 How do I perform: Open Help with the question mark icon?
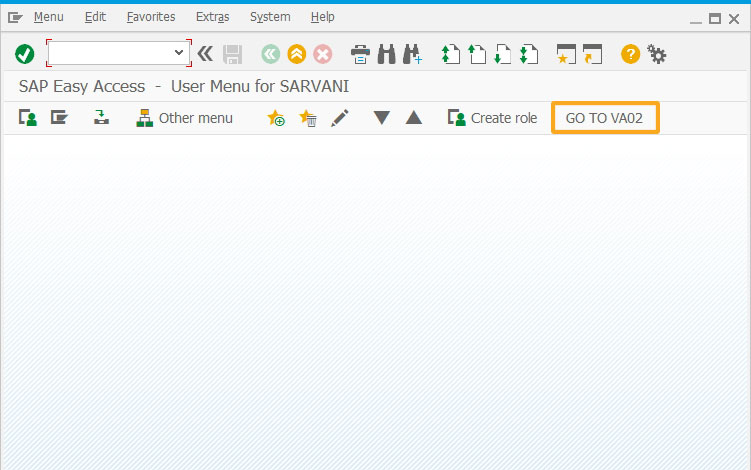[630, 54]
